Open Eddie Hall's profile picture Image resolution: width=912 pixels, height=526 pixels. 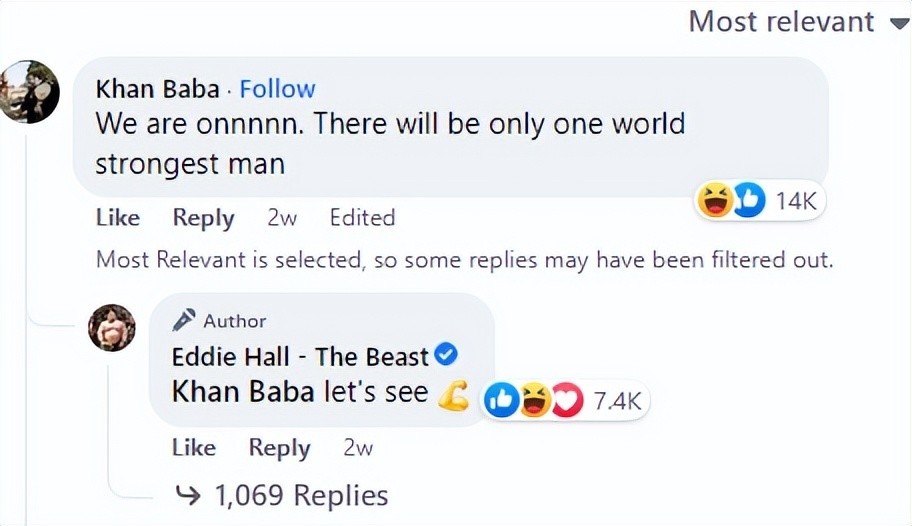click(x=111, y=328)
